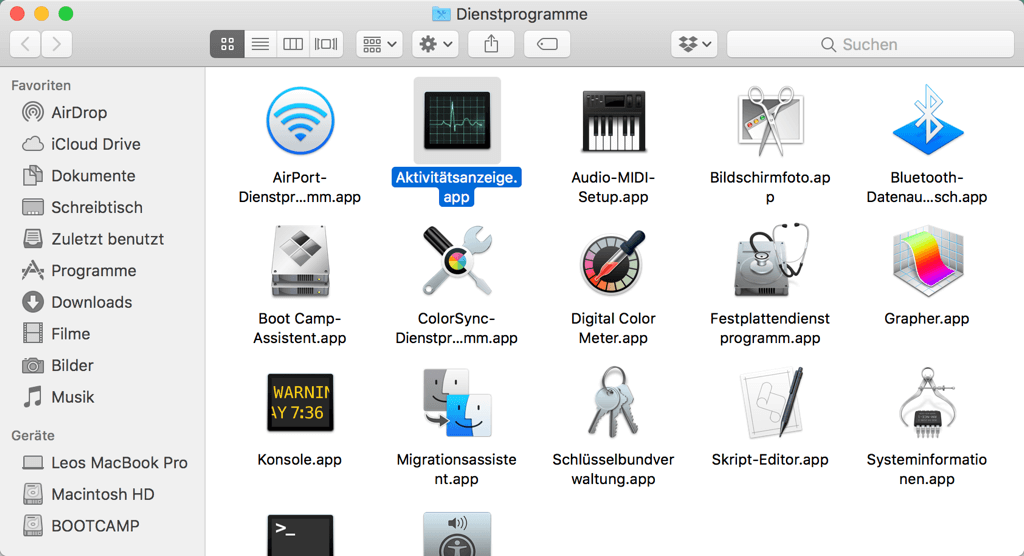Viewport: 1024px width, 556px height.
Task: Click the Grapher.app file name
Action: [927, 319]
